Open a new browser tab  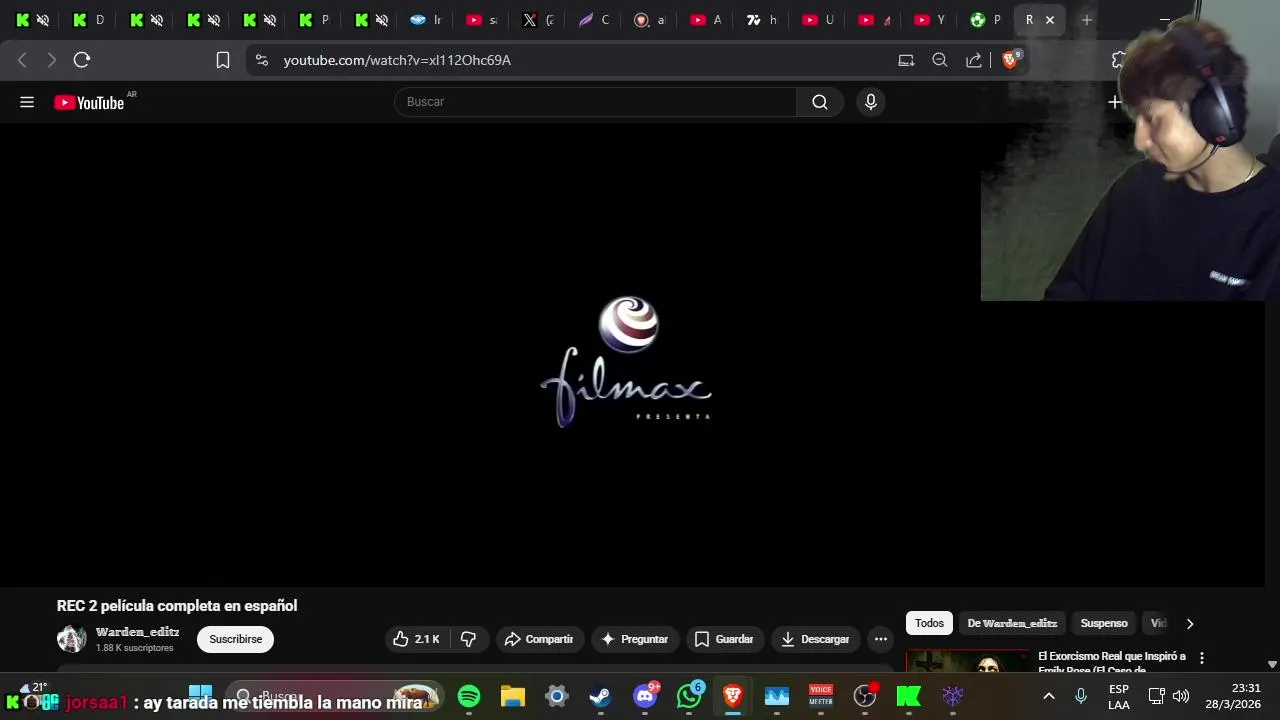point(1087,20)
